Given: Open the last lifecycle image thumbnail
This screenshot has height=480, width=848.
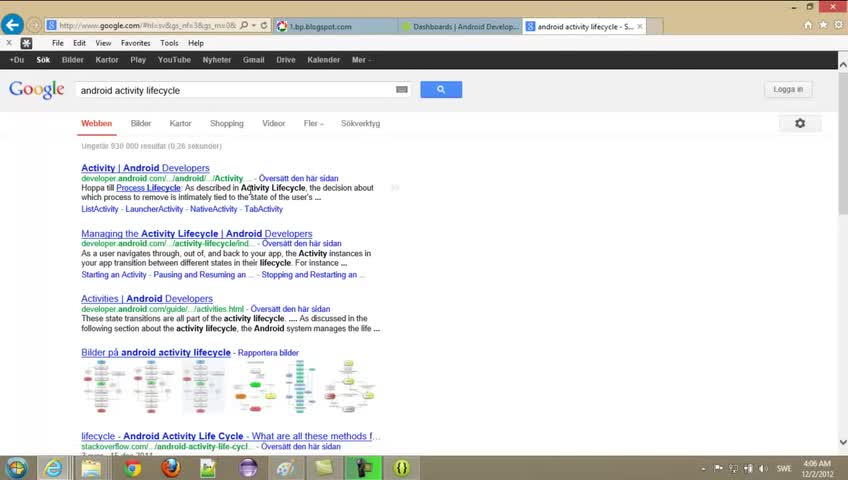Looking at the screenshot, I should coord(349,386).
